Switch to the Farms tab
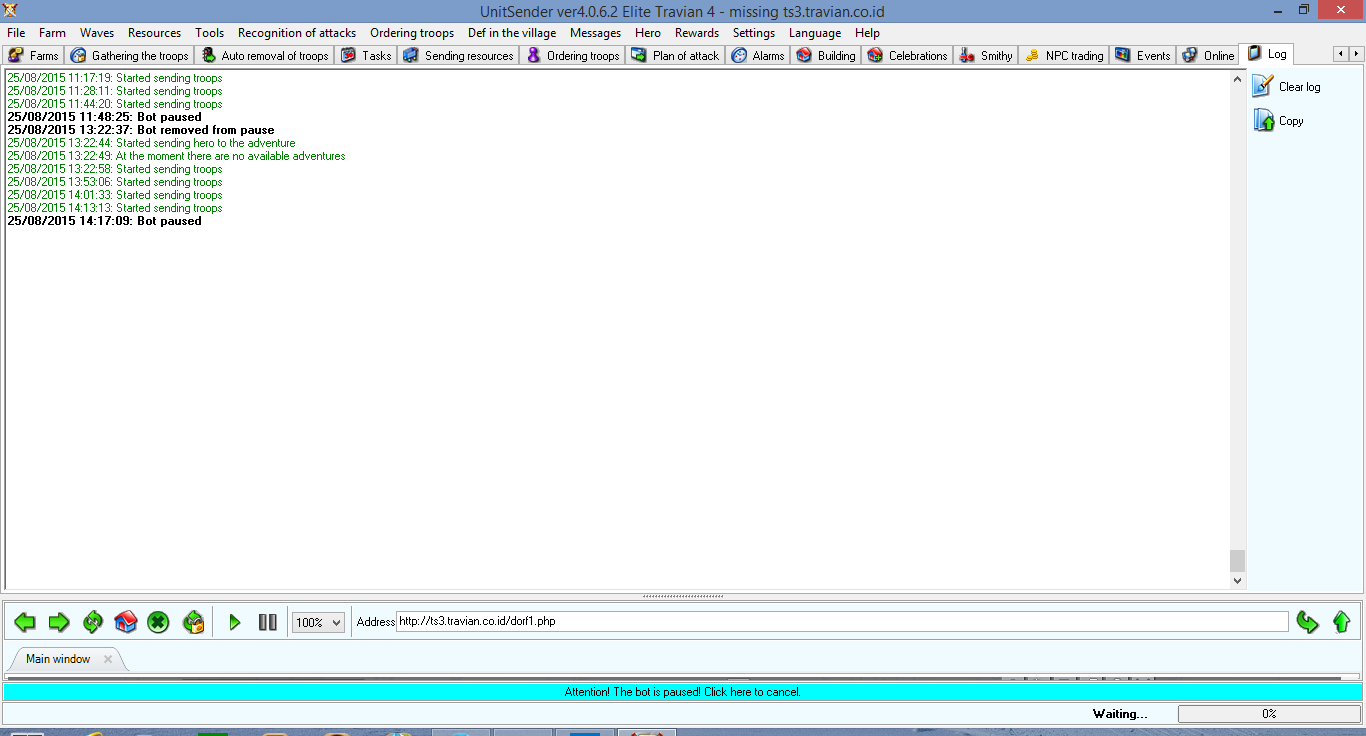This screenshot has width=1366, height=736. click(33, 56)
